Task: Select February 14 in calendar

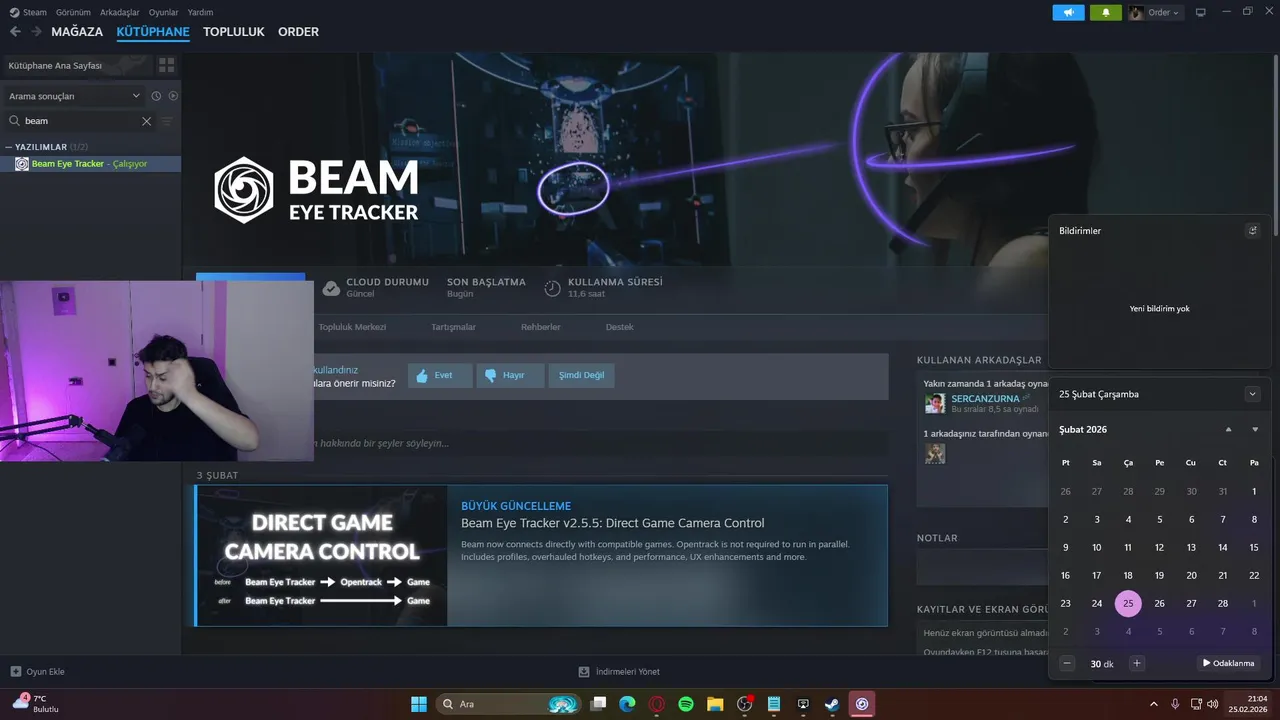Action: (x=1222, y=547)
